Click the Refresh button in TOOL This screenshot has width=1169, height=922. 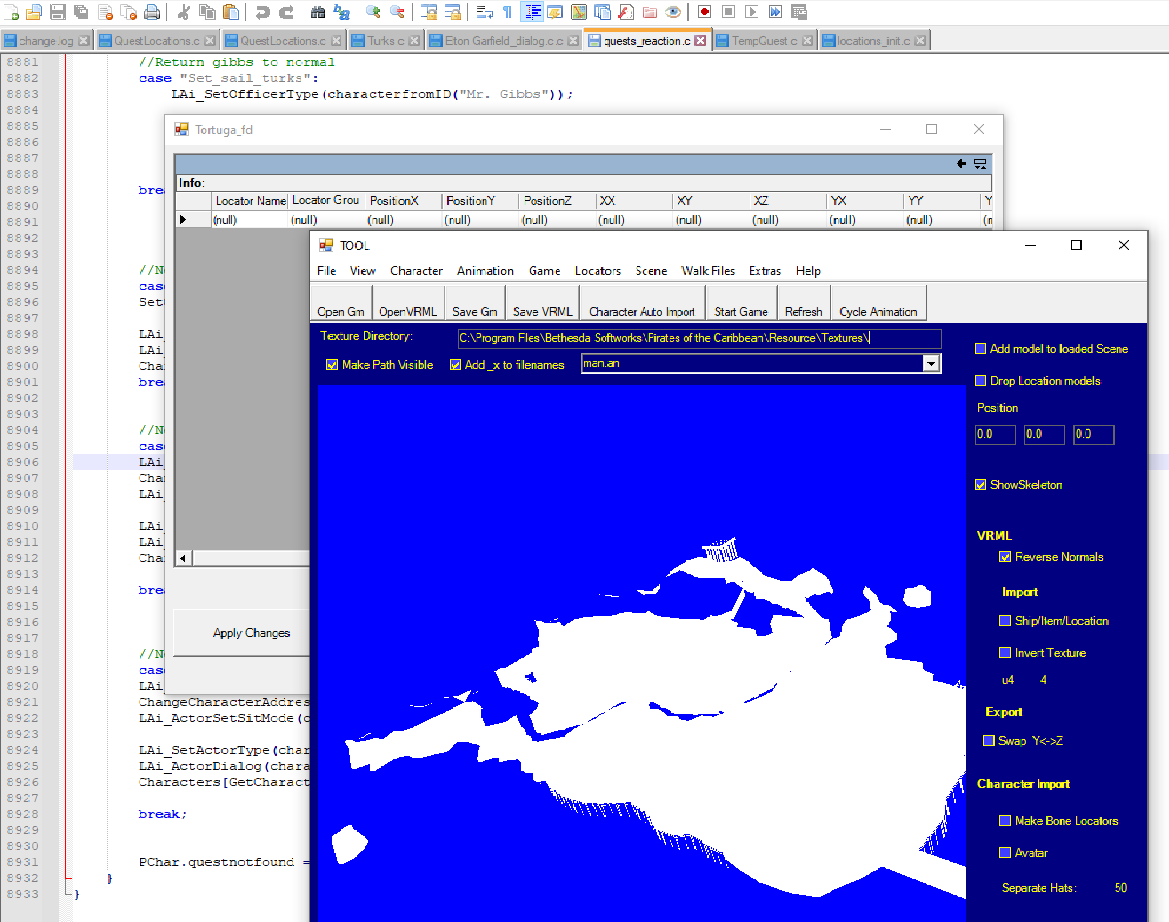click(804, 303)
